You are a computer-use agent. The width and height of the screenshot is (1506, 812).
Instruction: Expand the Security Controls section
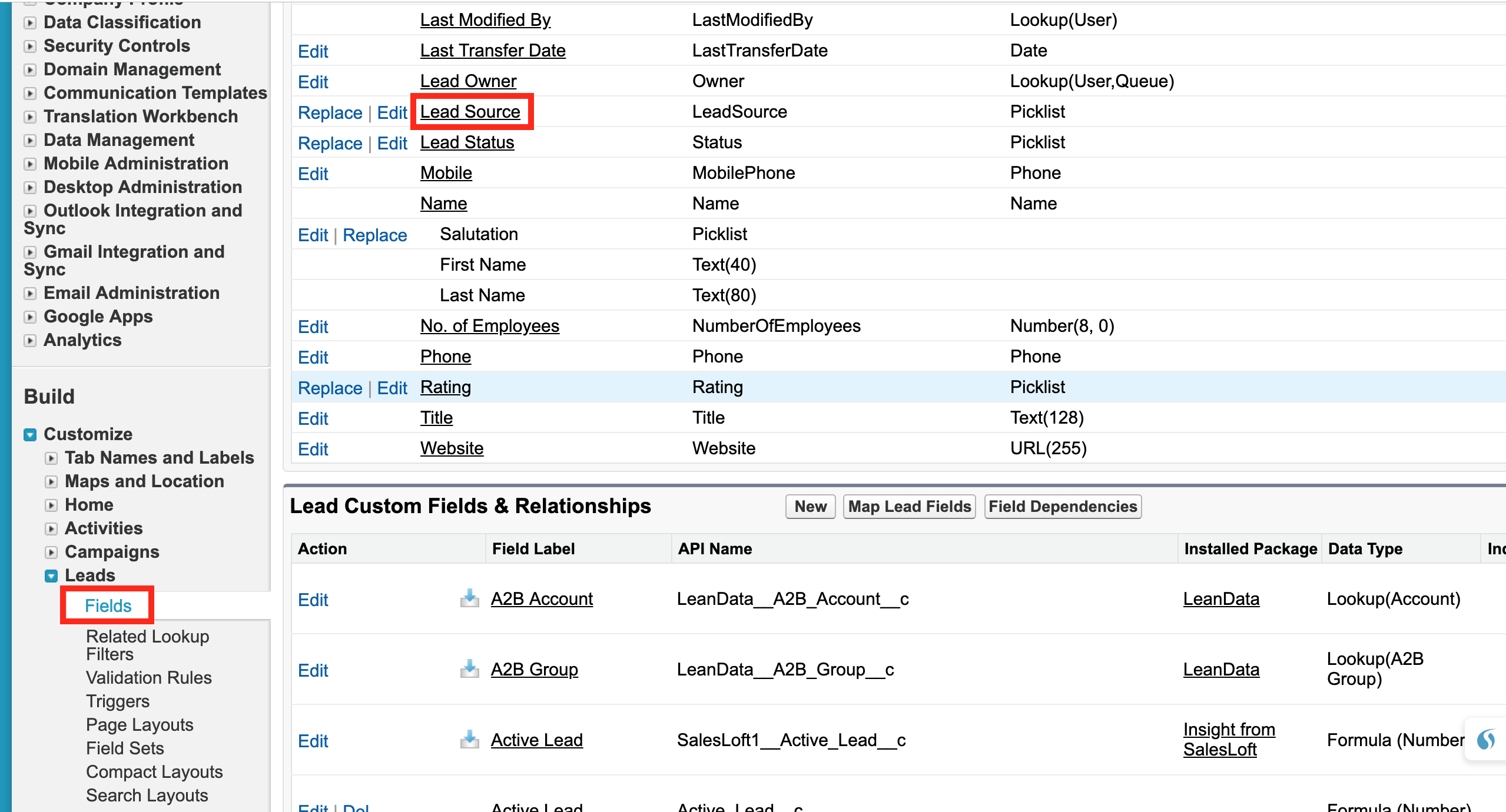click(30, 46)
